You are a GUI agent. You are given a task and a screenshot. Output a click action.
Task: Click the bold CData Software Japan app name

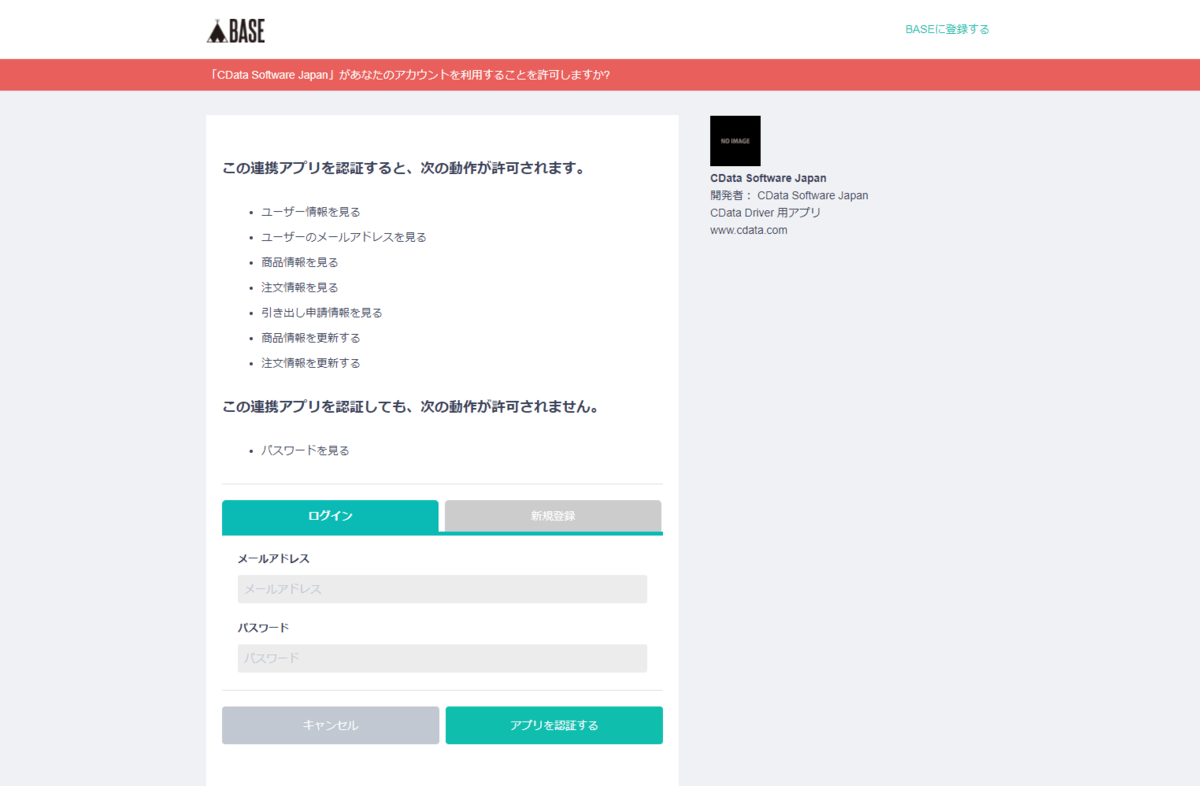768,178
